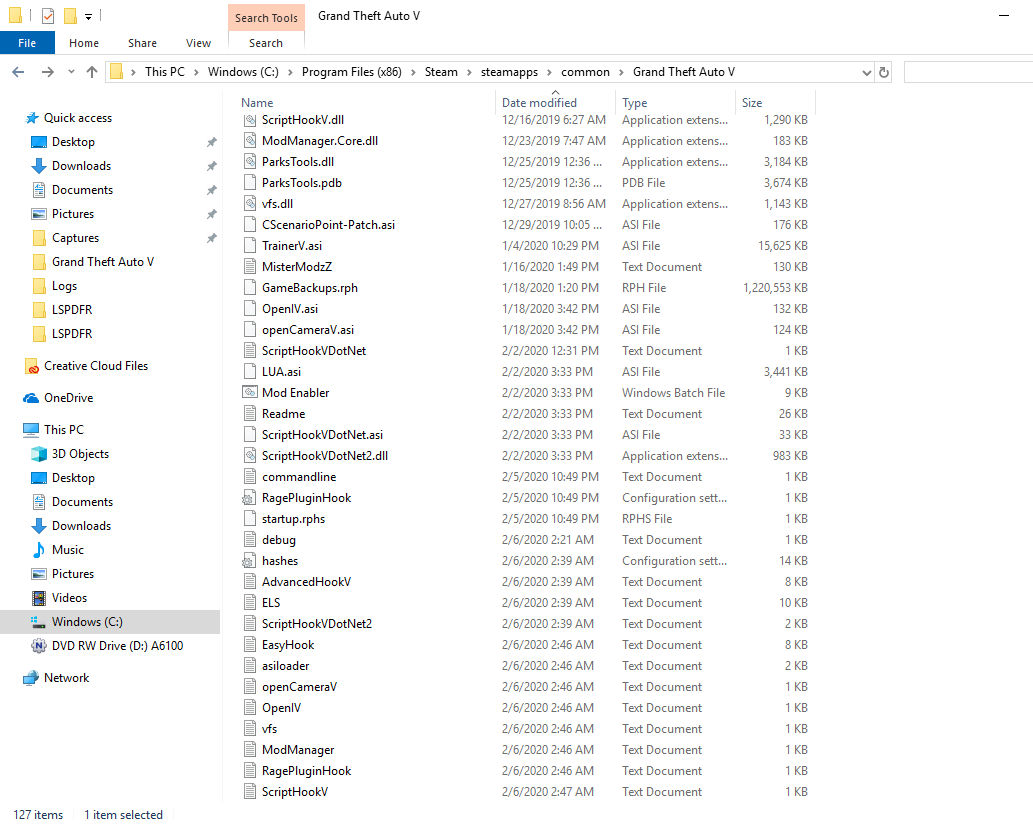Sort by Size column header
The image size is (1033, 827).
click(x=752, y=103)
